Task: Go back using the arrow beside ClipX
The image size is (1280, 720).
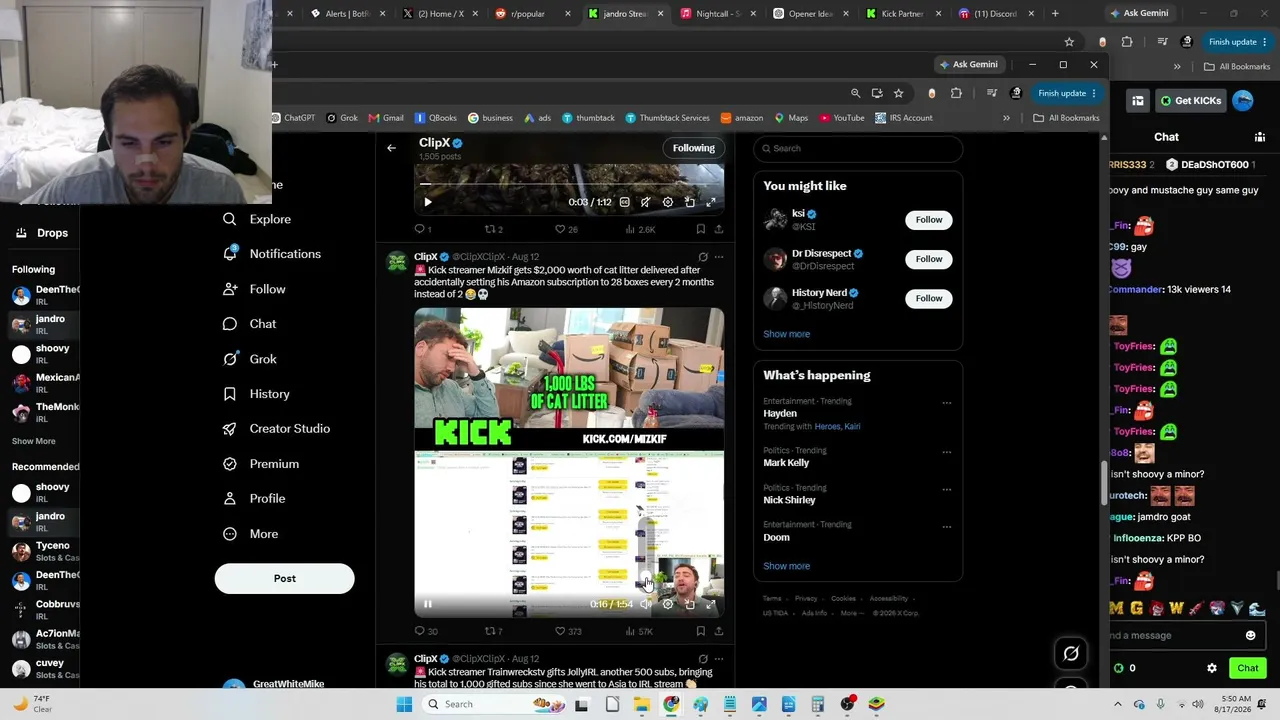Action: [391, 148]
